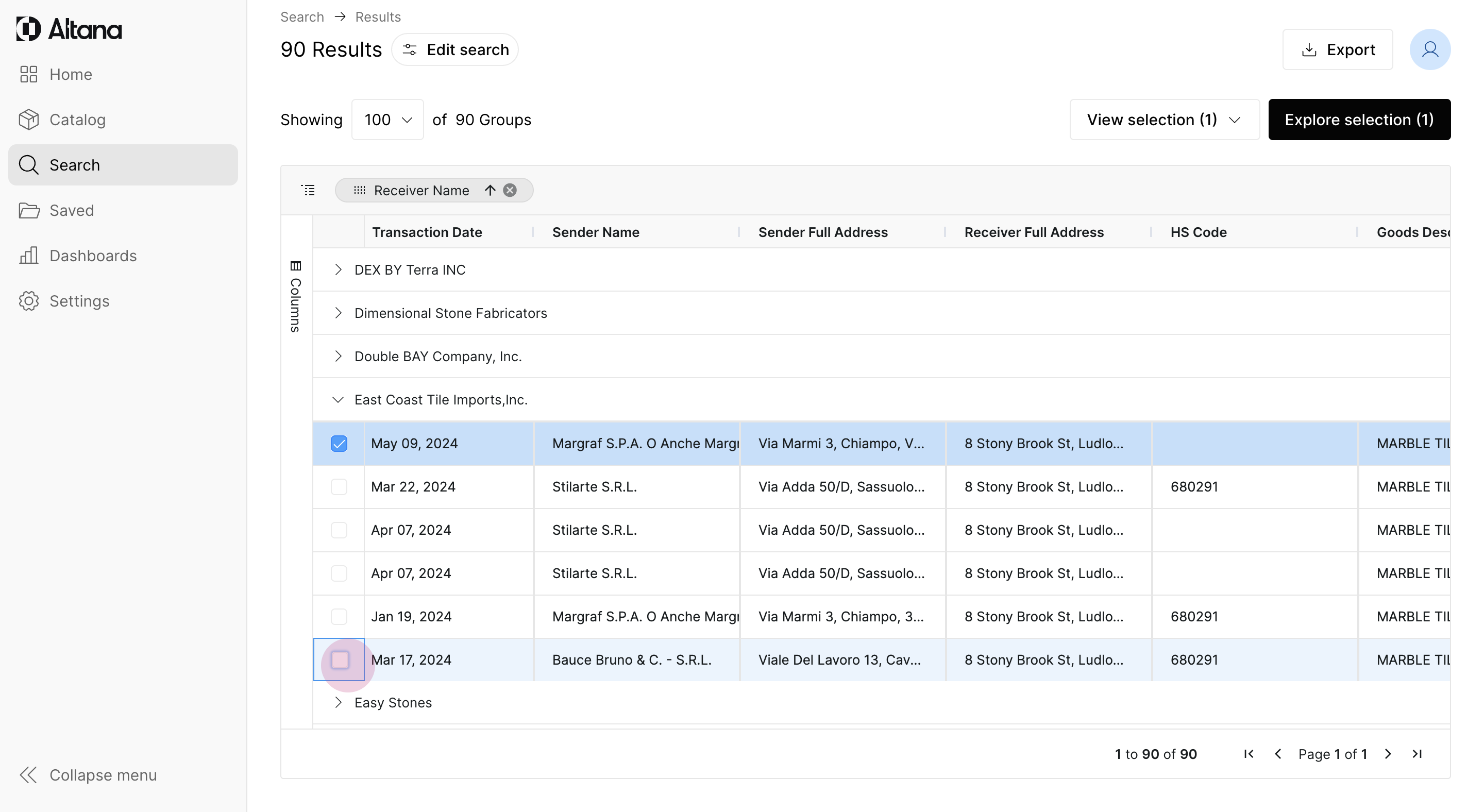Check the Mar 22, 2024 row checkbox

tap(339, 486)
